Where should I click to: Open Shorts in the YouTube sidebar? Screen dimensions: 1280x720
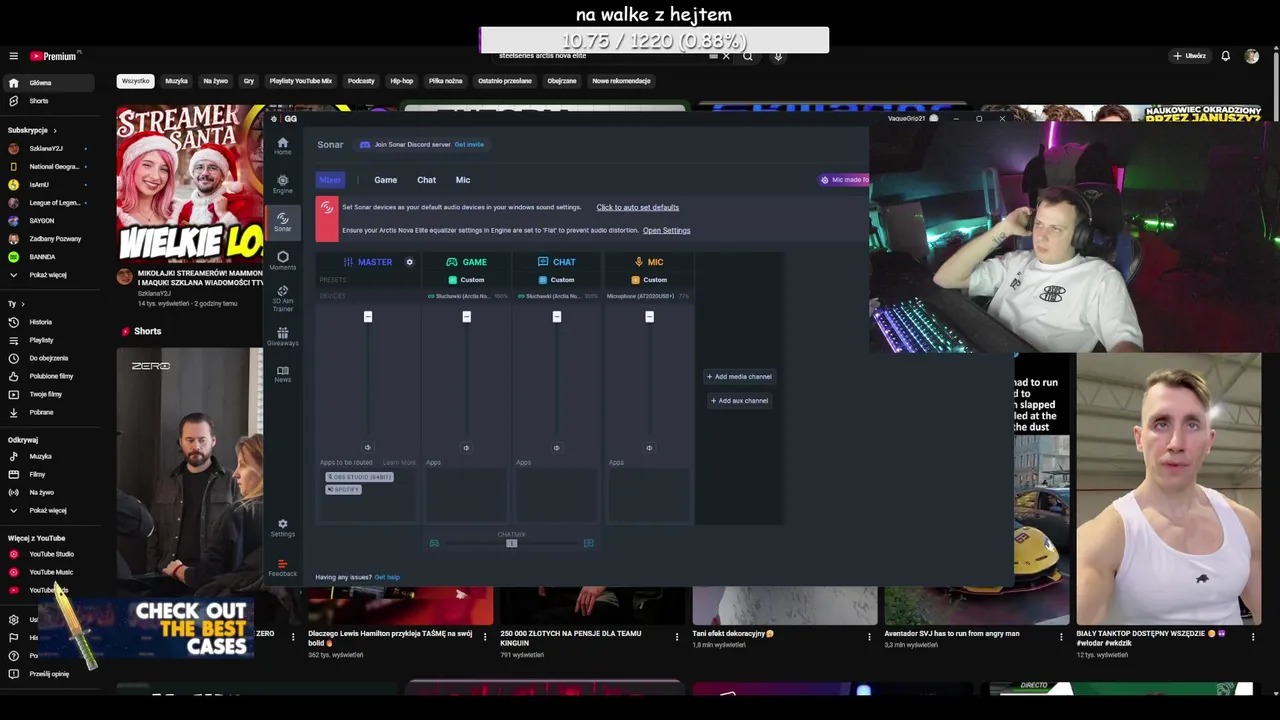49,101
